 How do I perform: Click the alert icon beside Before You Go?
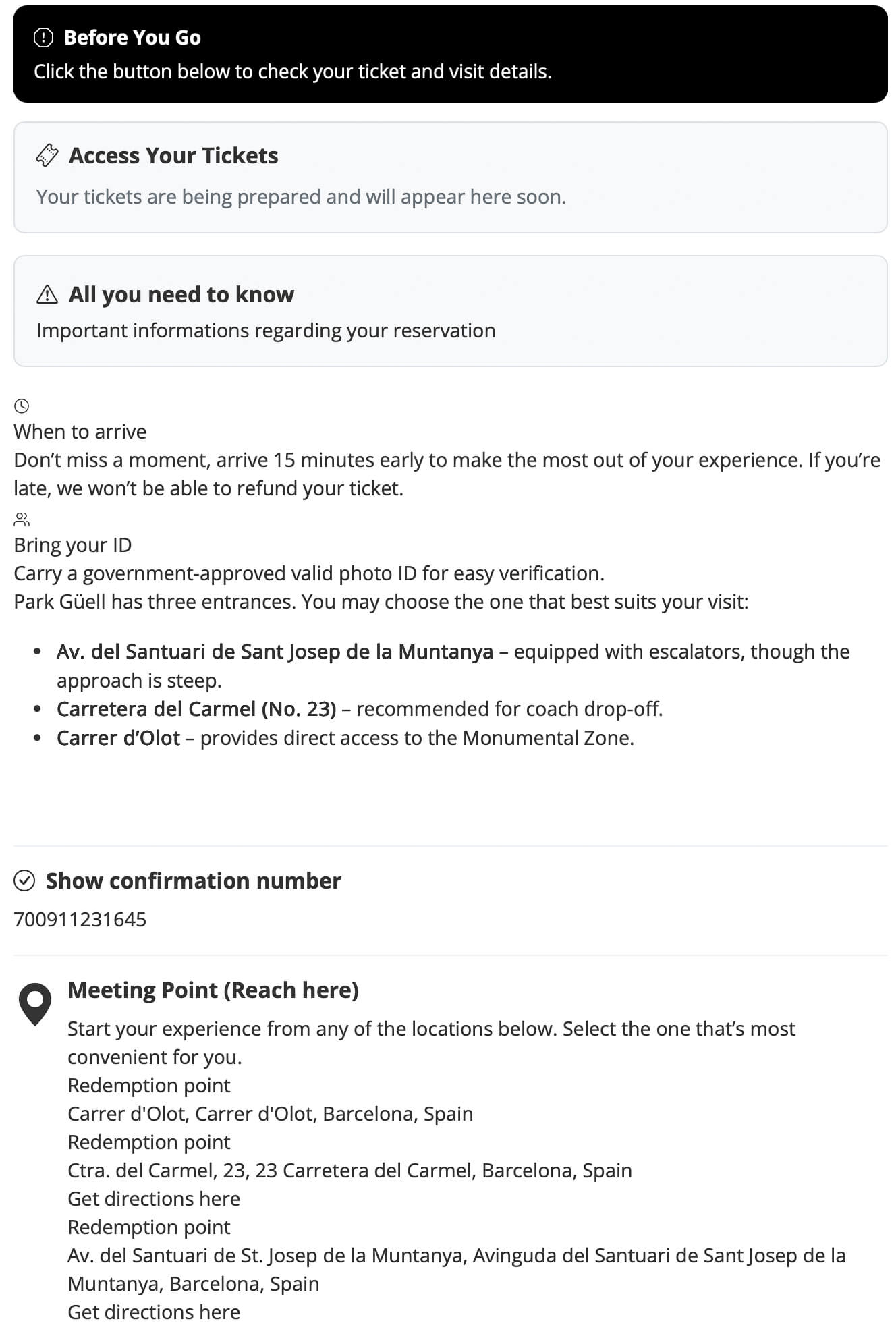(x=43, y=38)
